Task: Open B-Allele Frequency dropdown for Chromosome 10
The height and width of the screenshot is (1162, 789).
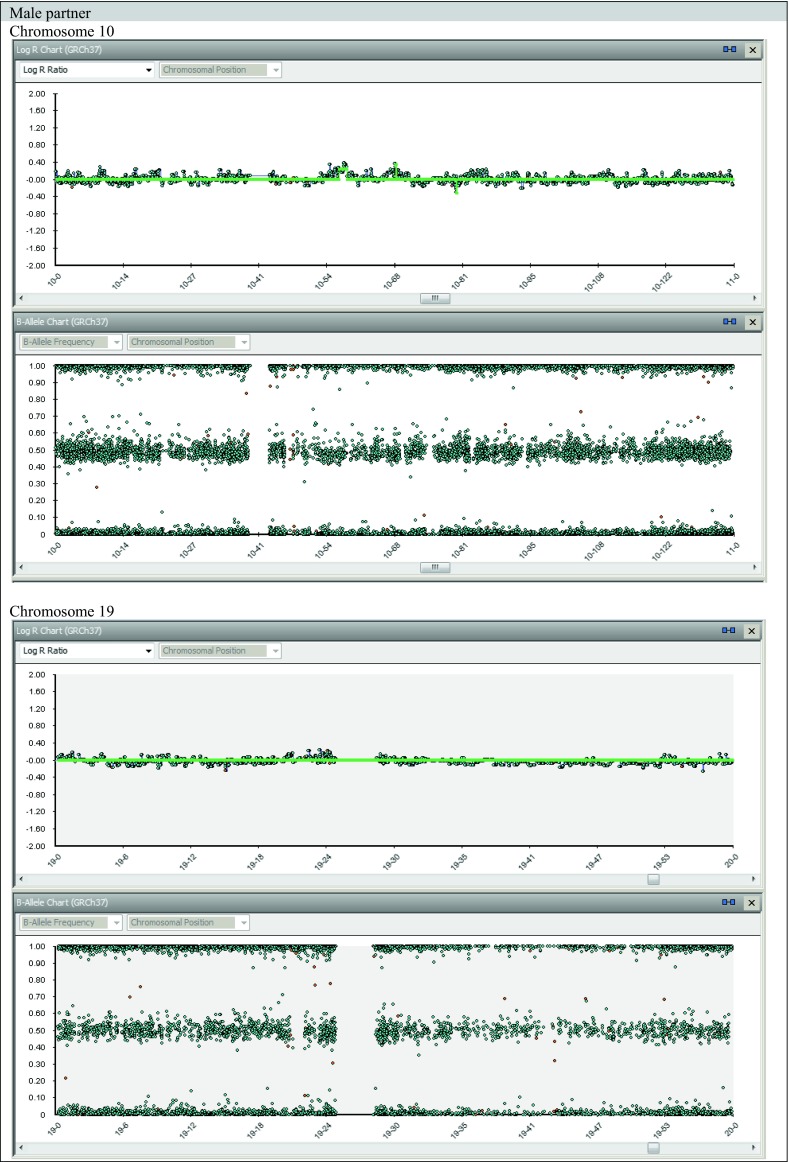Action: (x=70, y=342)
